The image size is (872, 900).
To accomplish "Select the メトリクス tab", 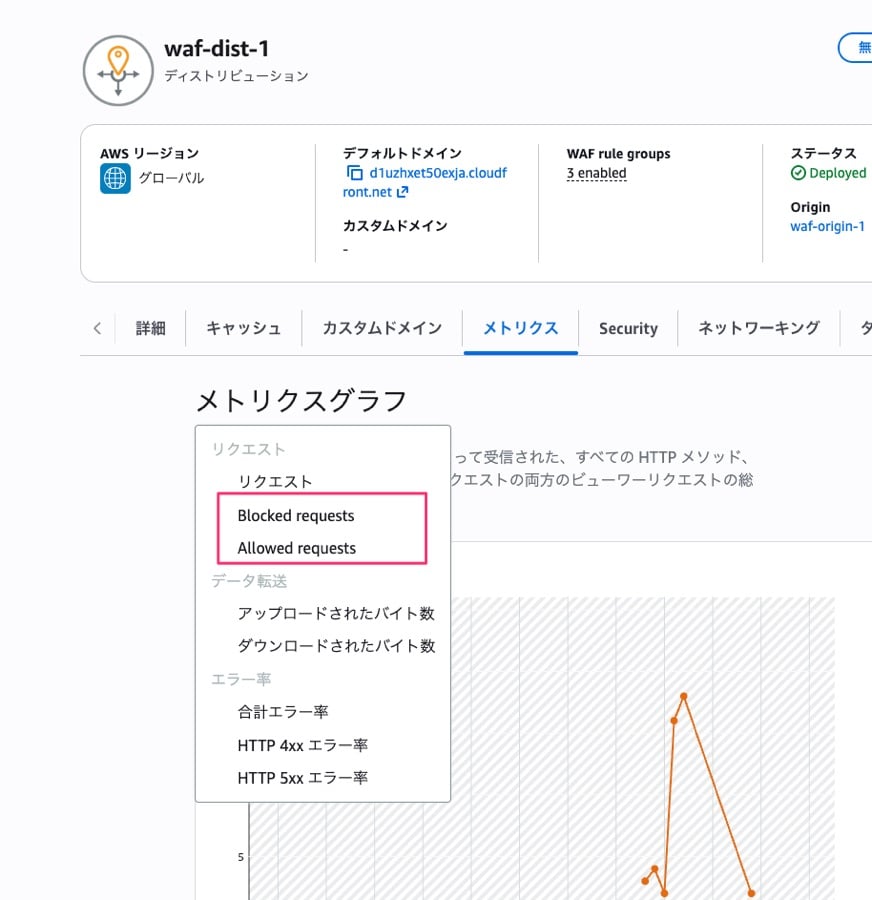I will [x=521, y=328].
